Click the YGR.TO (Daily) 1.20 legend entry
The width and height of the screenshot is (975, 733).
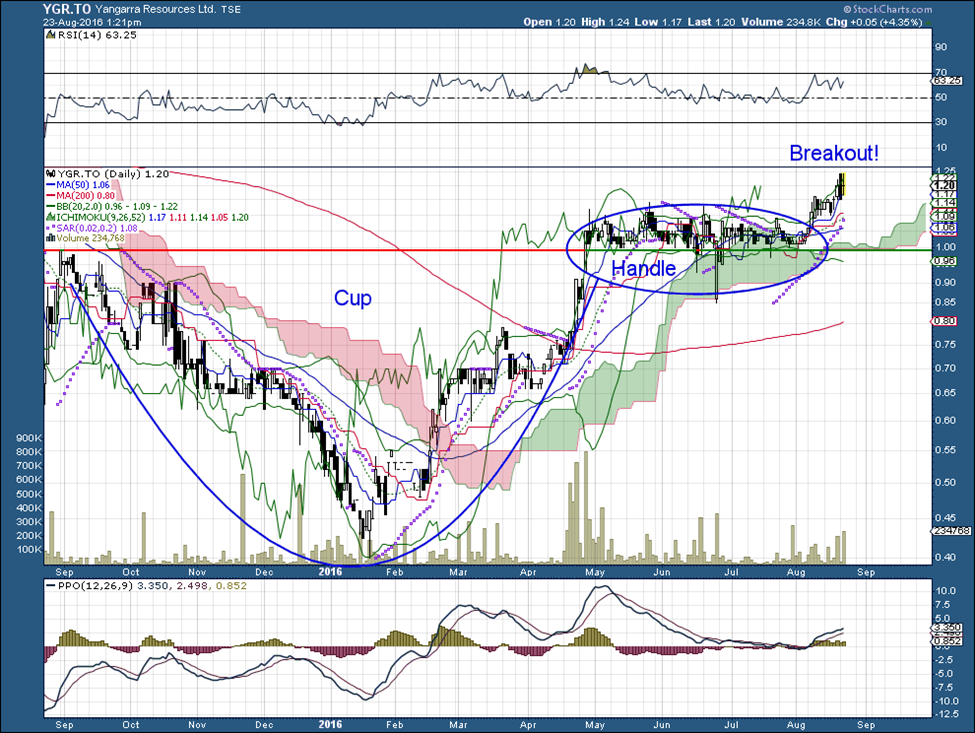pos(108,174)
